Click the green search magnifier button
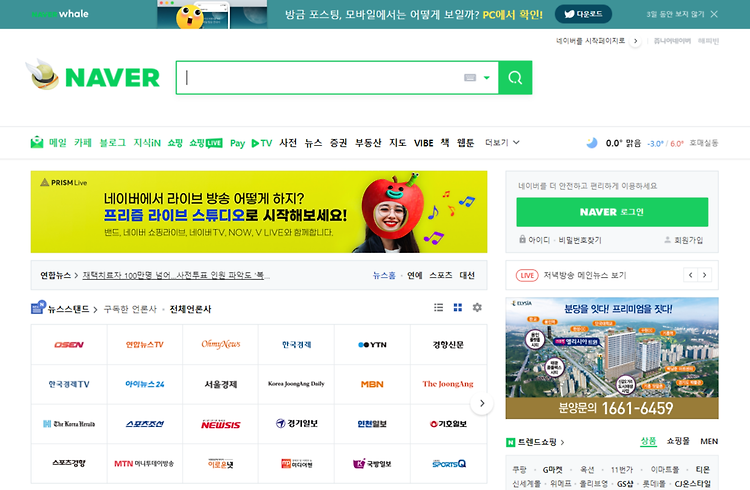750x490 pixels. (x=515, y=78)
